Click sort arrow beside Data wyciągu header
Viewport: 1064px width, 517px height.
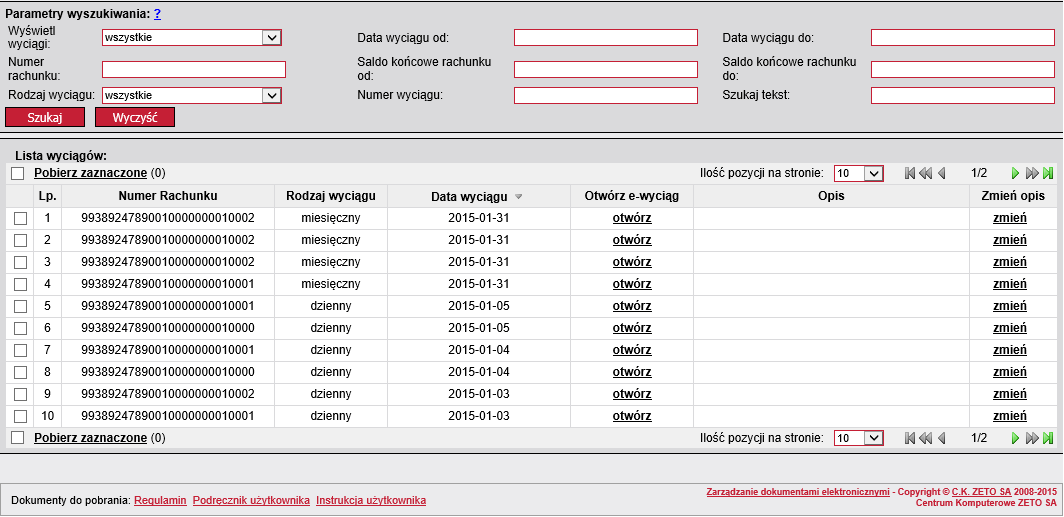(518, 197)
